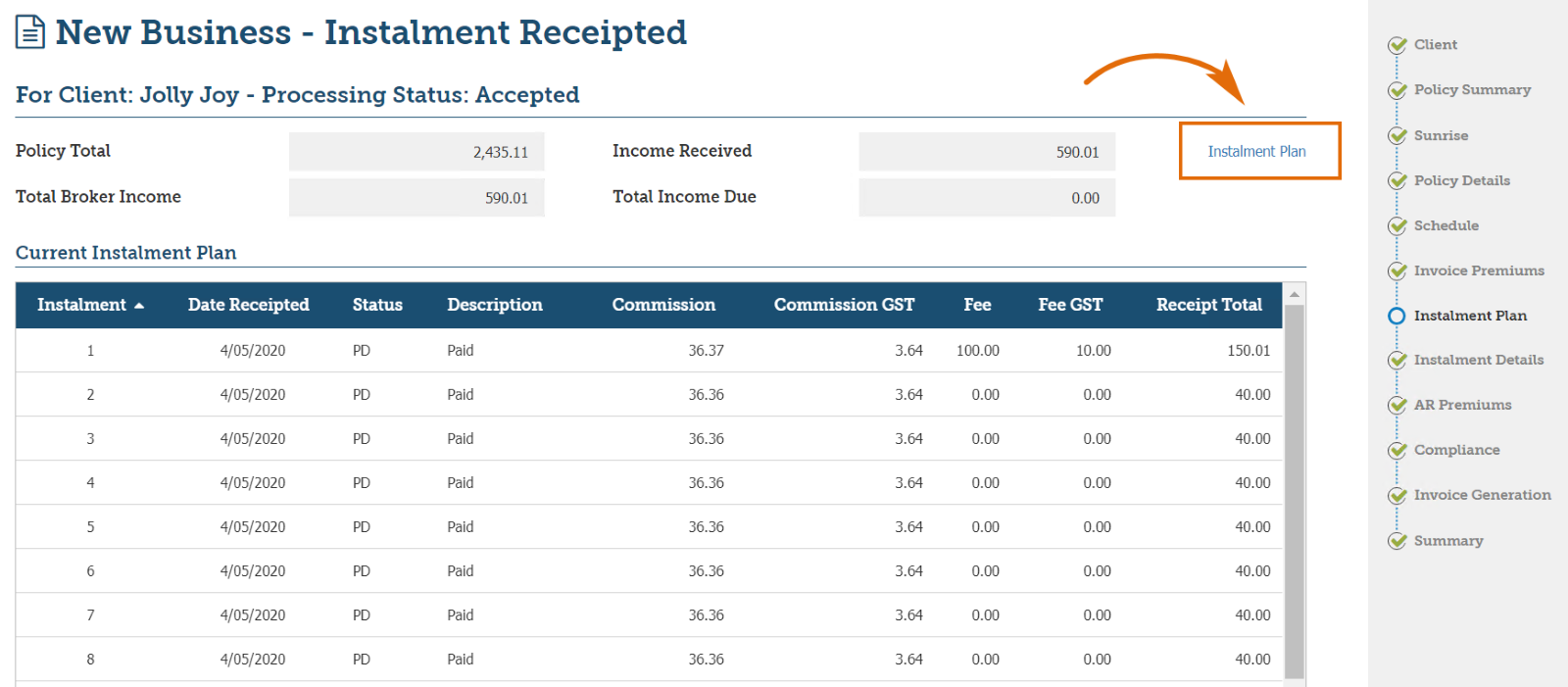Sort table by Receipt Total header
This screenshot has width=1568, height=687.
click(x=1208, y=305)
